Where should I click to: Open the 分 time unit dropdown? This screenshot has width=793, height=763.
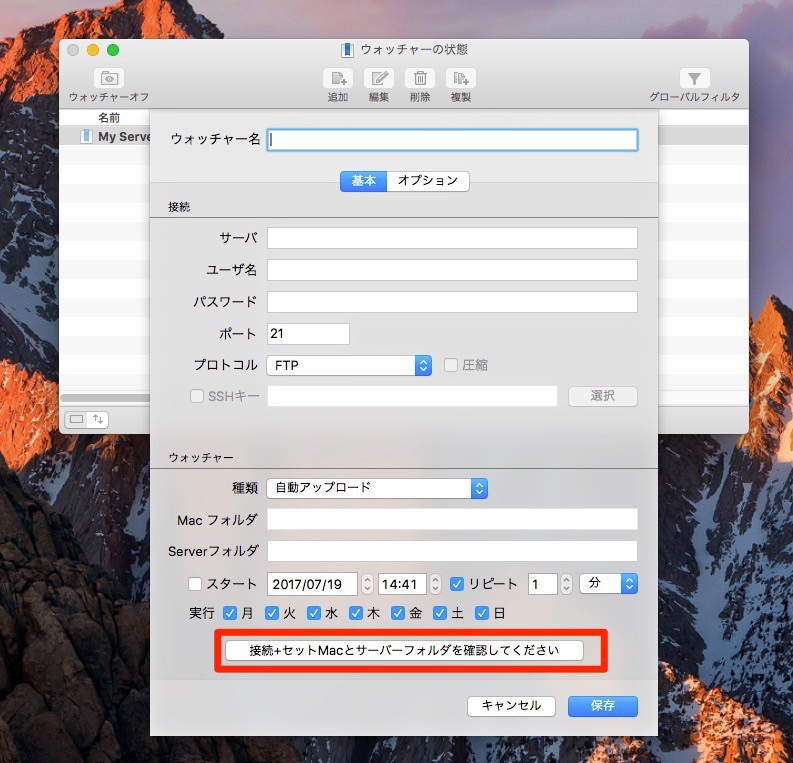(628, 584)
